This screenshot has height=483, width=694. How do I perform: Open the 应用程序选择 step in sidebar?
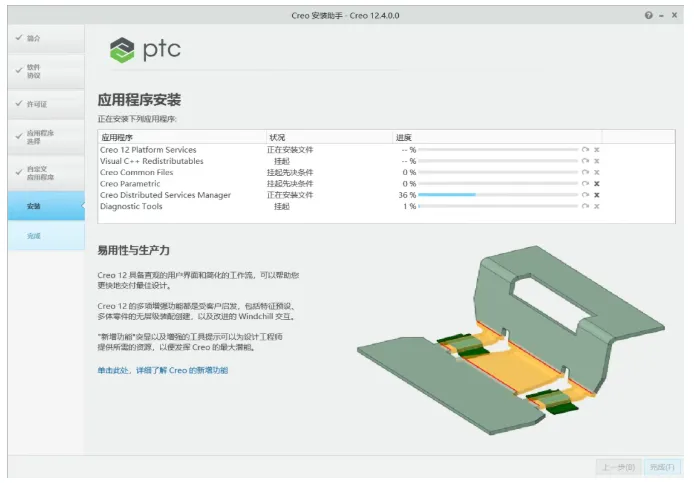(x=46, y=137)
